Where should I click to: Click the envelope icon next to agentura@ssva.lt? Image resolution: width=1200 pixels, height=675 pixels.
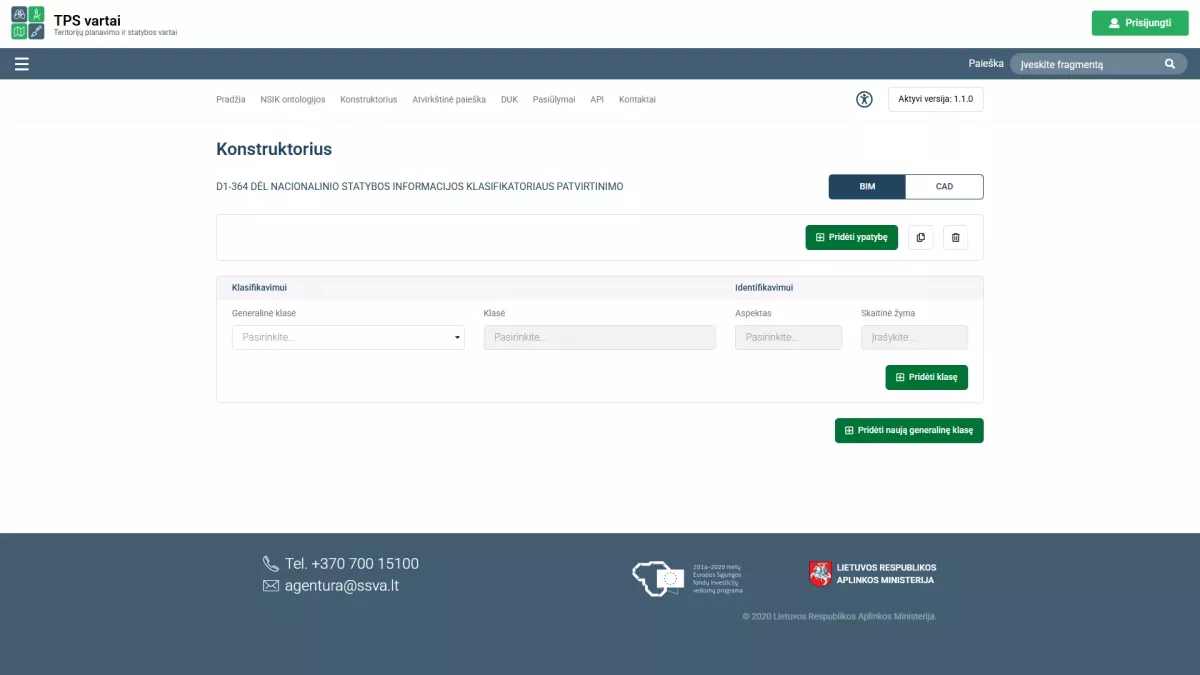269,585
